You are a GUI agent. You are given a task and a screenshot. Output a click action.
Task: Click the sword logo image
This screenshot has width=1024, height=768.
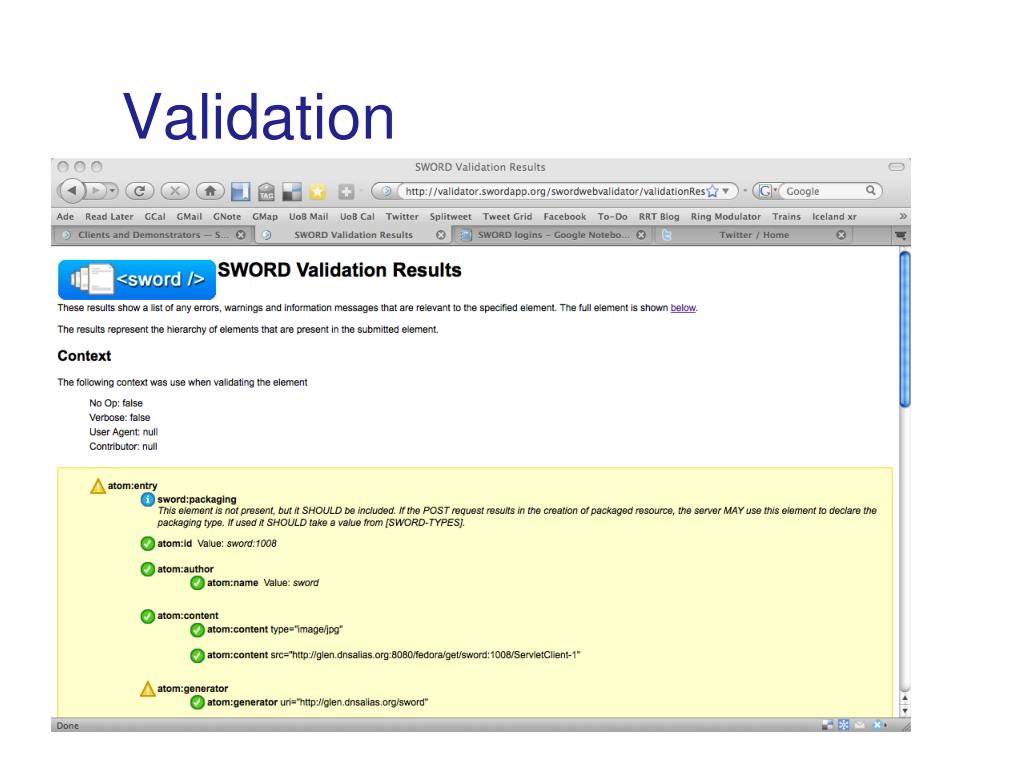(x=136, y=280)
